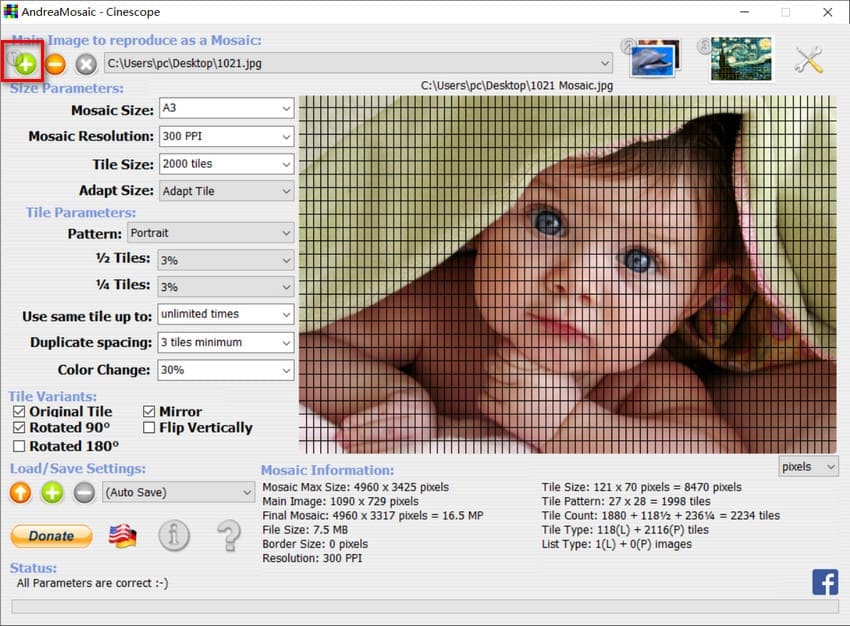Click the orange load settings arrow icon

point(21,493)
